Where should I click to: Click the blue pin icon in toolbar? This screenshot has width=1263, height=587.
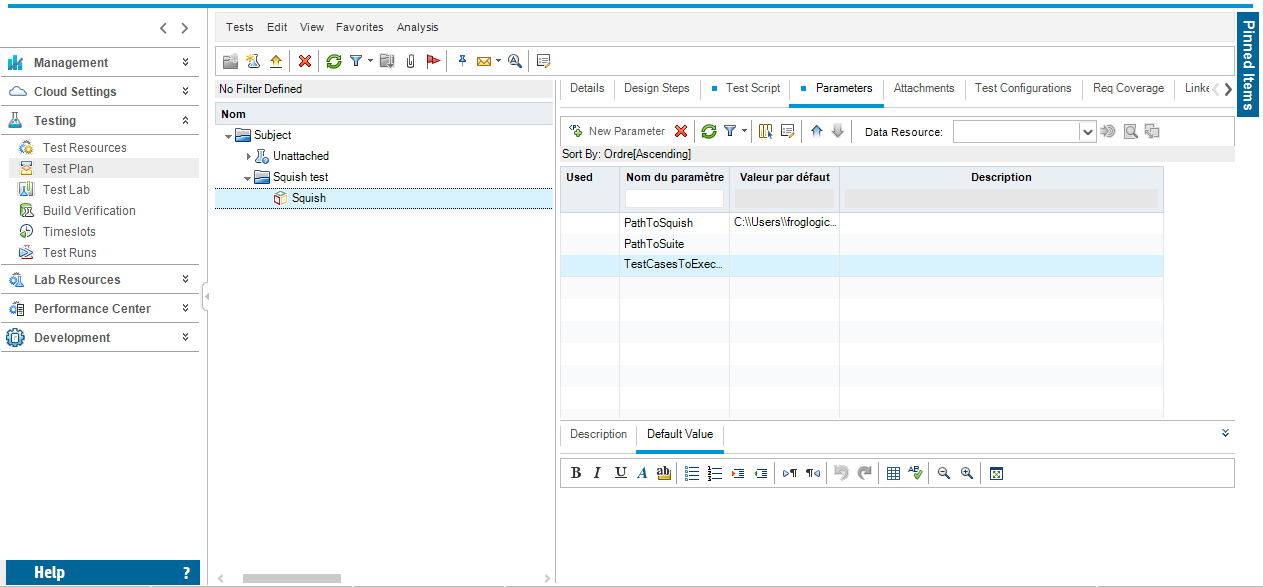point(462,61)
